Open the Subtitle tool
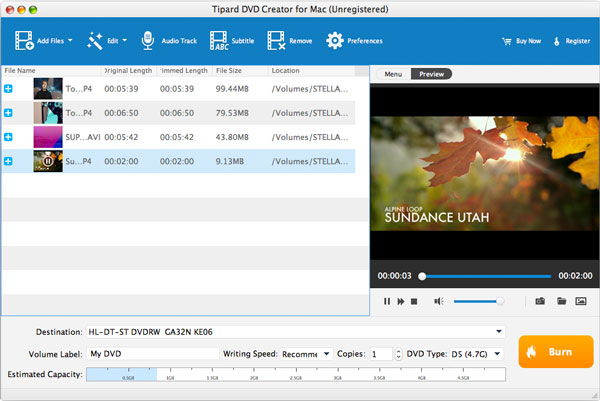The image size is (600, 401). [219, 41]
